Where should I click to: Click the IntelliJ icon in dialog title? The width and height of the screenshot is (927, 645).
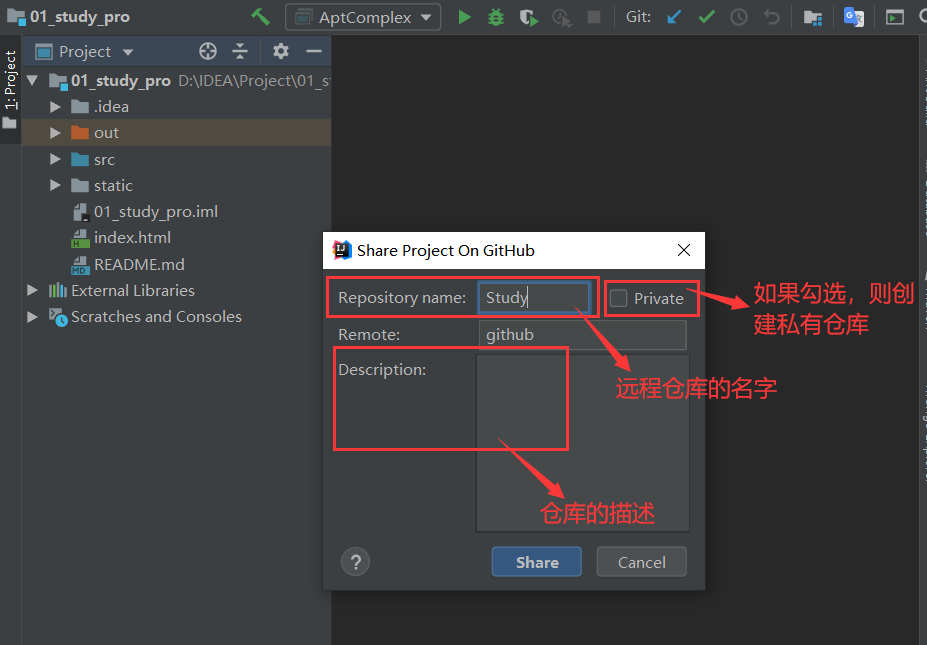click(342, 250)
